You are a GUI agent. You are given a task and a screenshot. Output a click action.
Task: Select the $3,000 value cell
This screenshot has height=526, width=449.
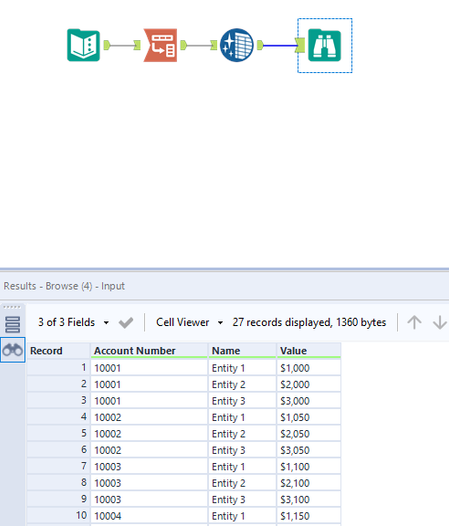(309, 401)
